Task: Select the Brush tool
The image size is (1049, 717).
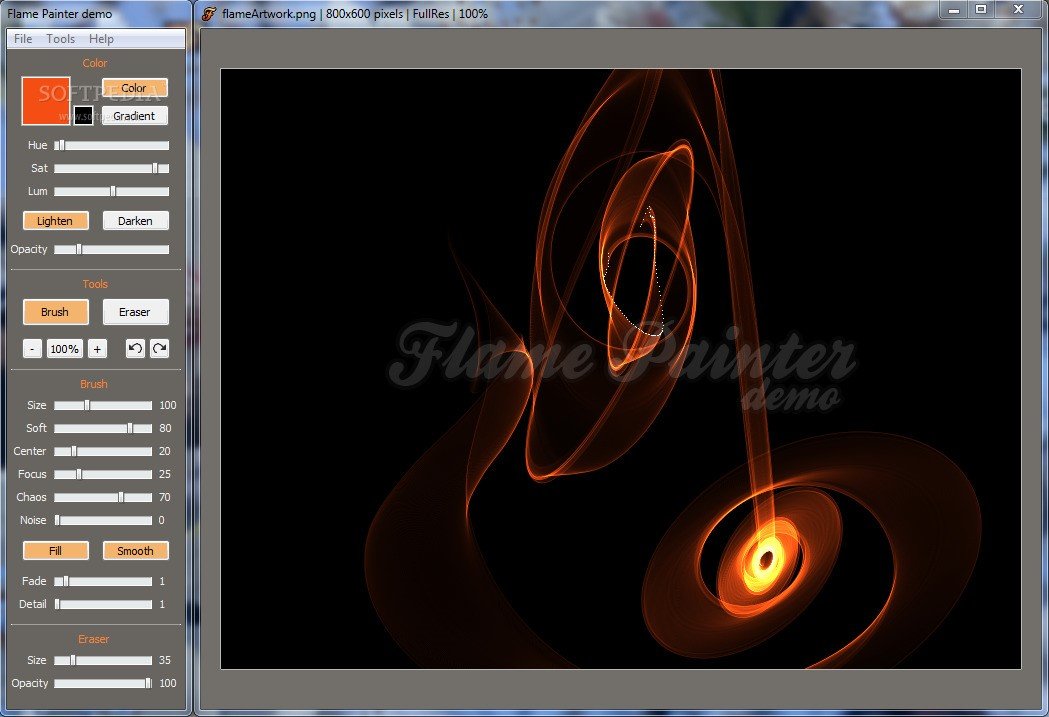Action: (56, 312)
